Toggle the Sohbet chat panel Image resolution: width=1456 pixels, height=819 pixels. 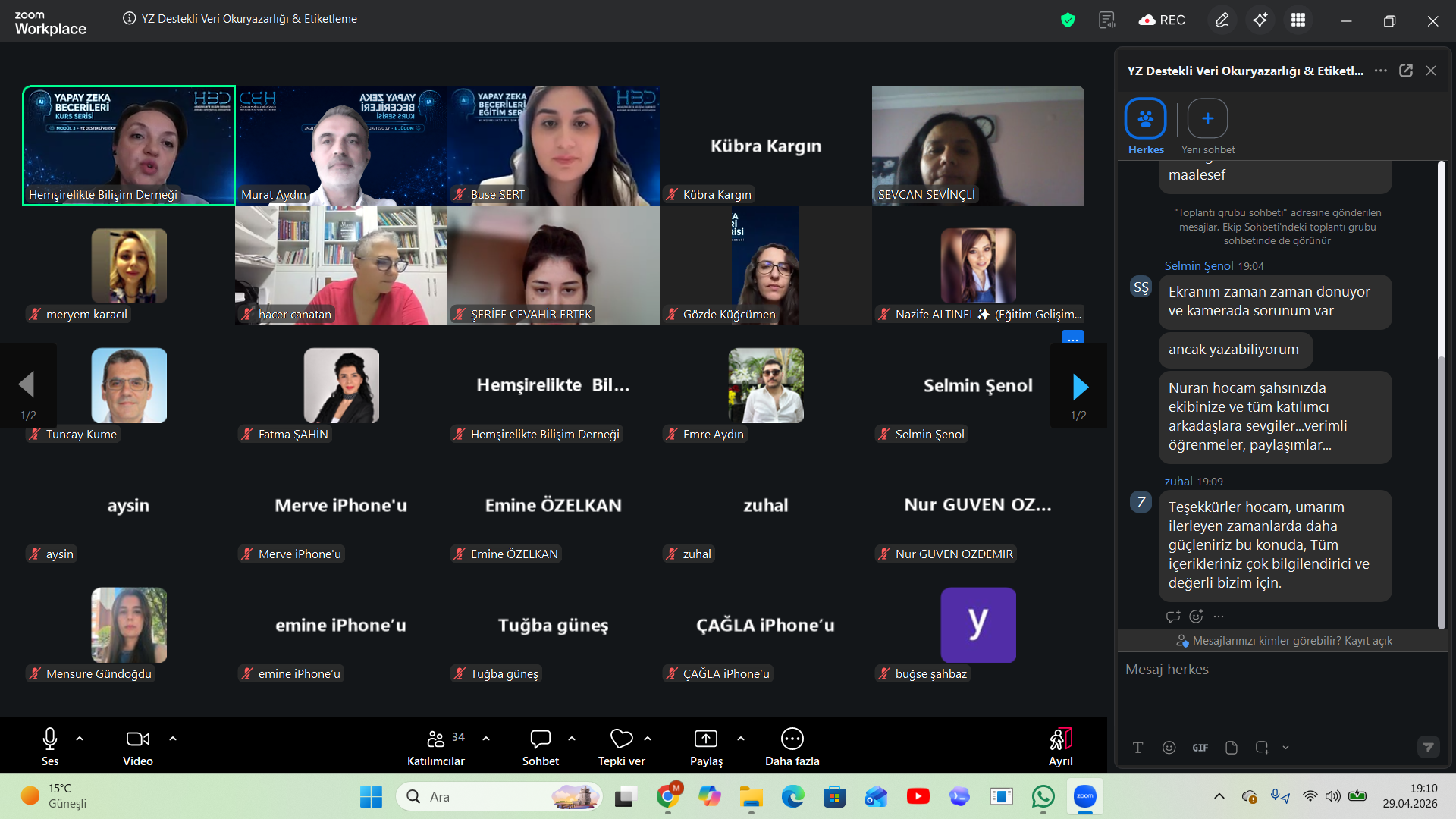540,747
